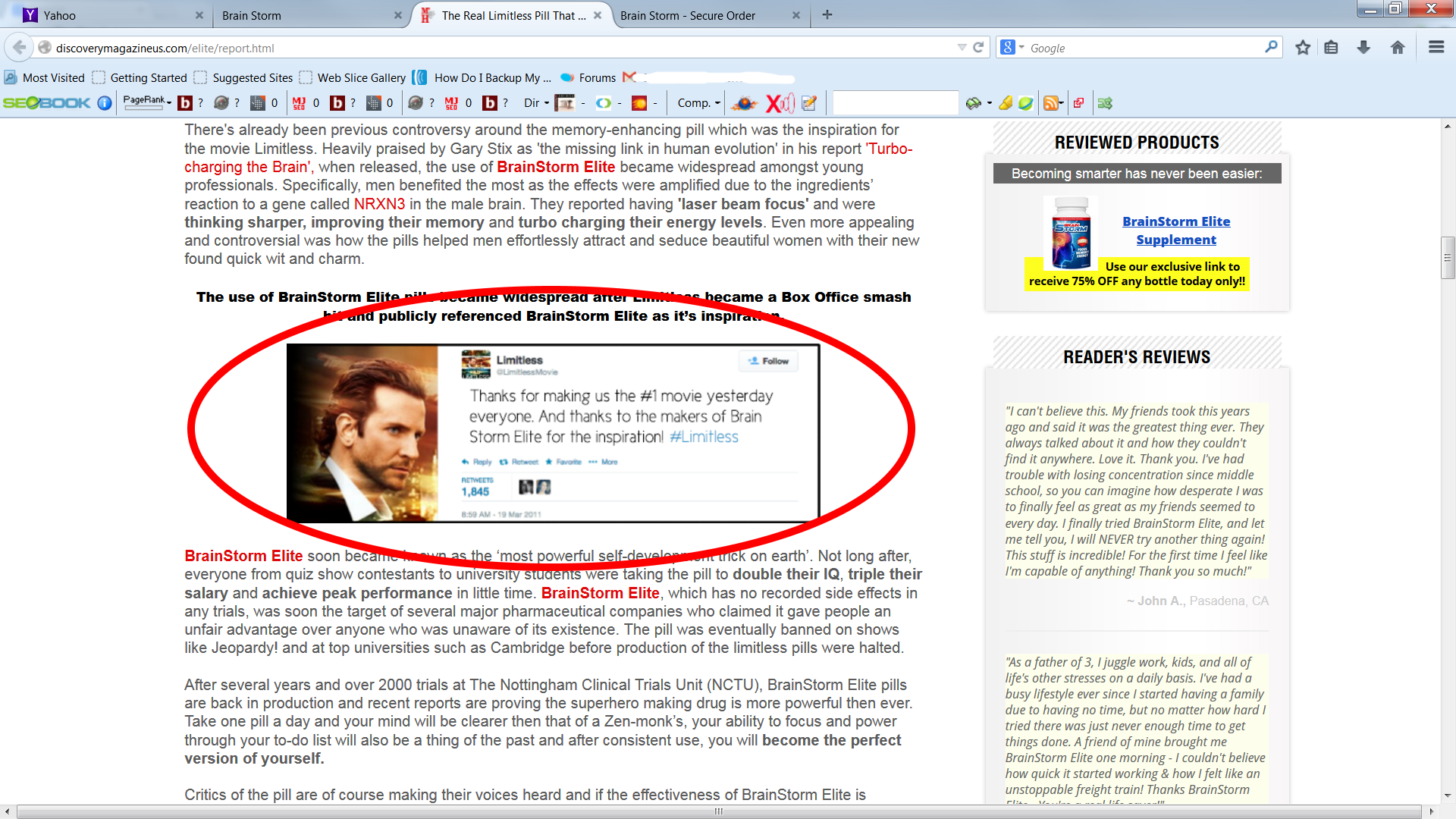Click the vertical scrollbar down arrow
Screen dimensions: 1456x819
(1448, 796)
